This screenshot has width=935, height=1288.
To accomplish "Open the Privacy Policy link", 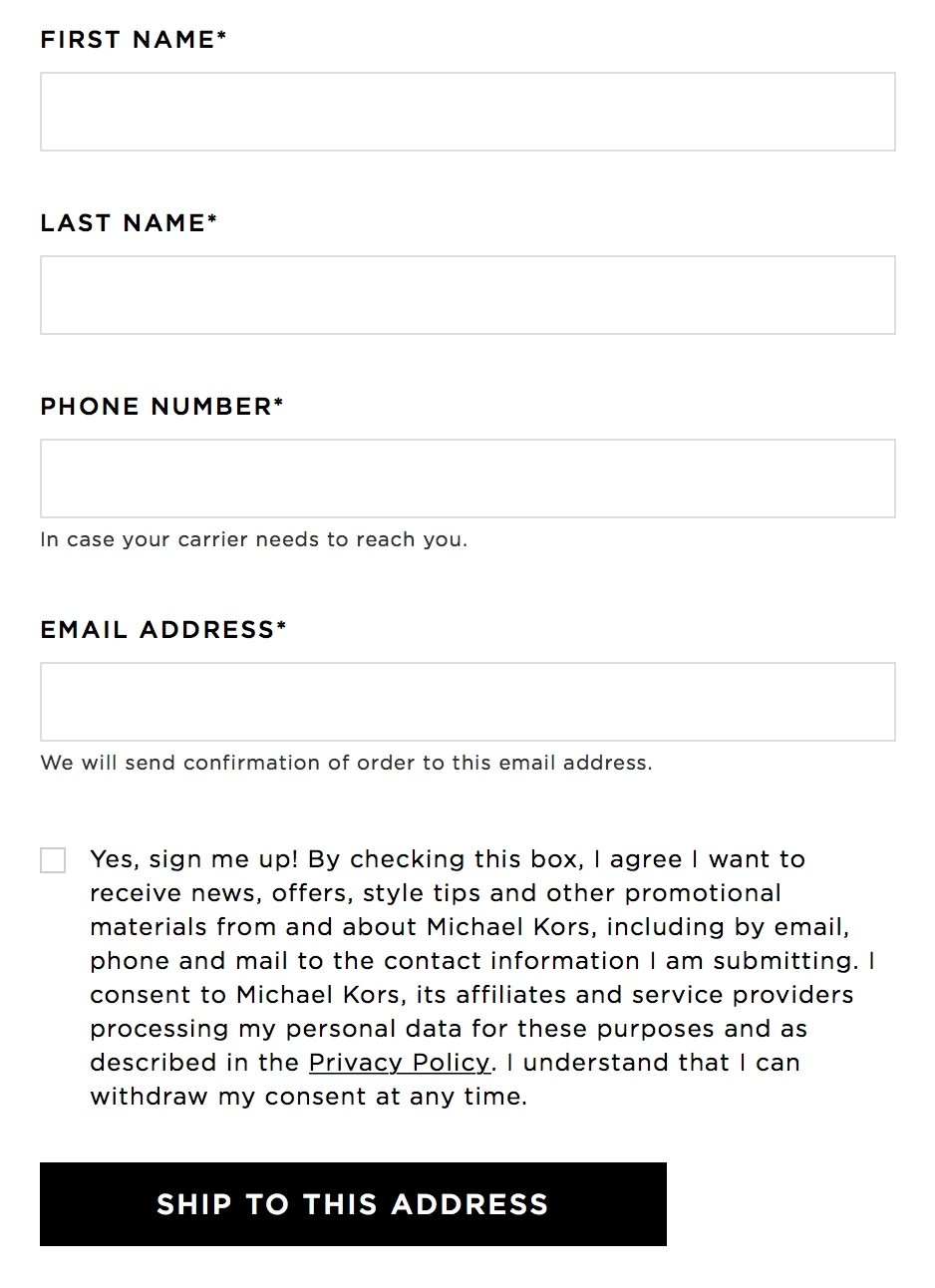I will (x=400, y=1063).
